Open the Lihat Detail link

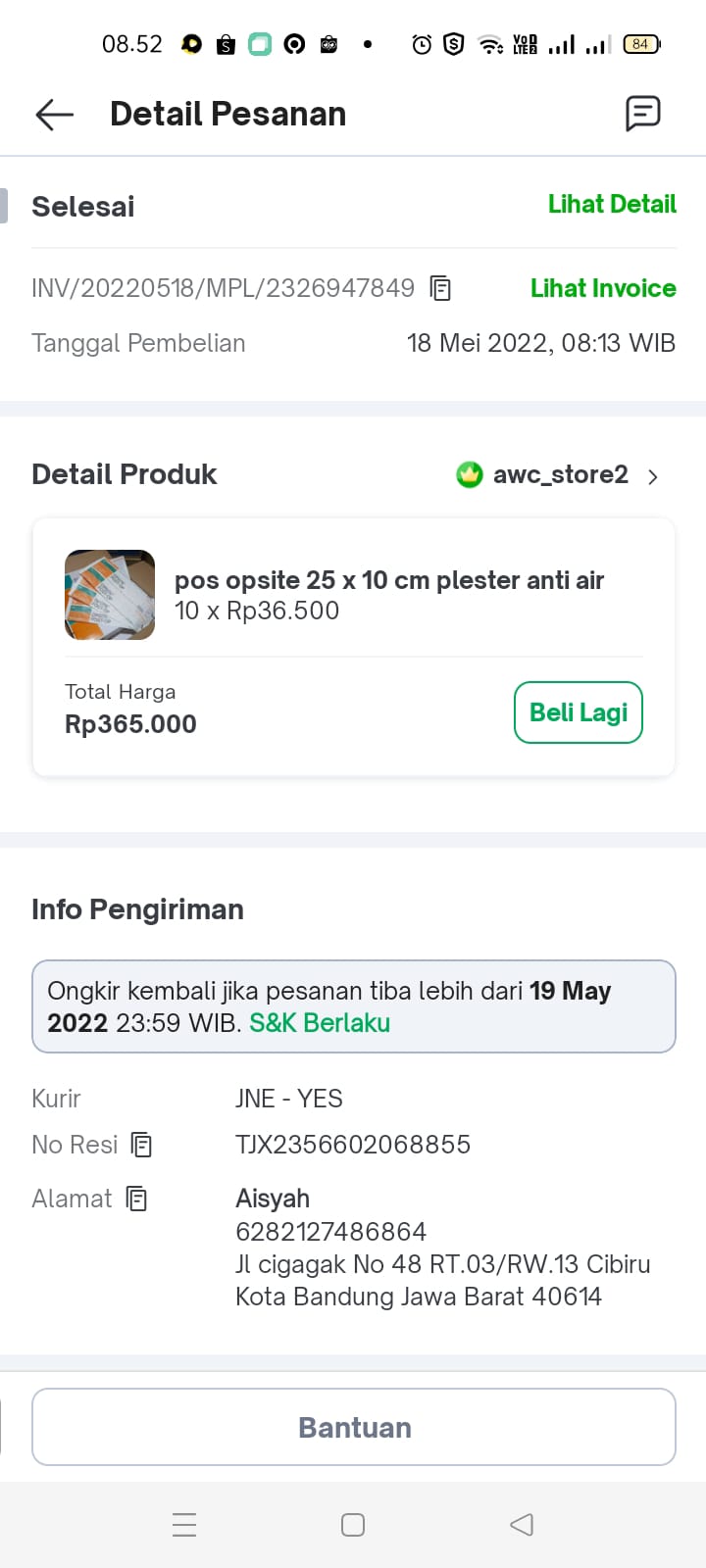point(612,204)
